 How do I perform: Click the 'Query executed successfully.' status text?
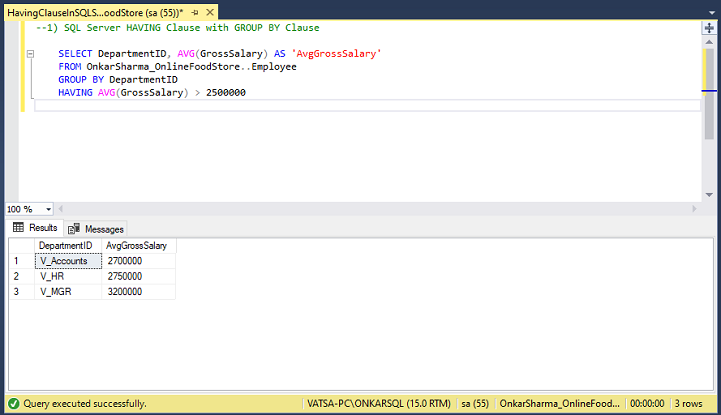click(85, 404)
